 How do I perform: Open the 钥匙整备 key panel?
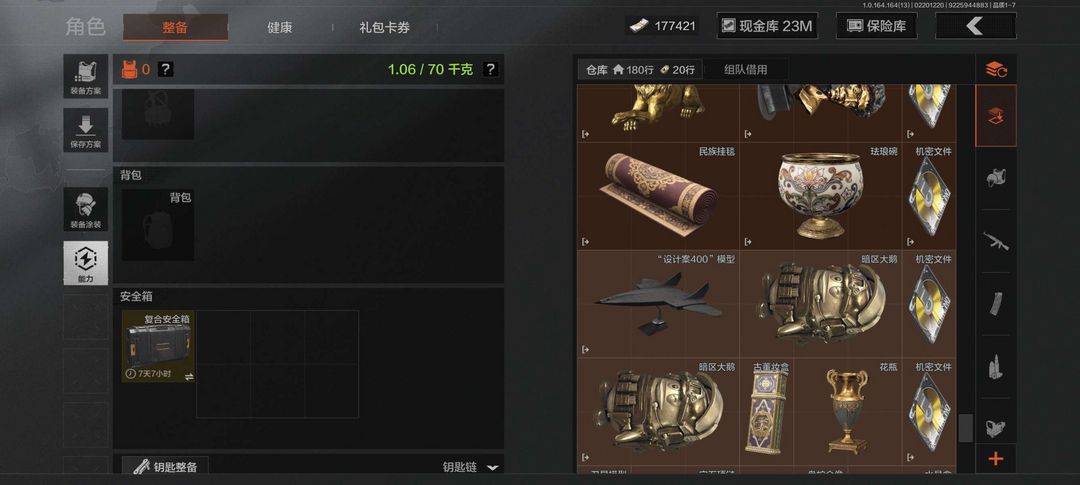point(165,466)
